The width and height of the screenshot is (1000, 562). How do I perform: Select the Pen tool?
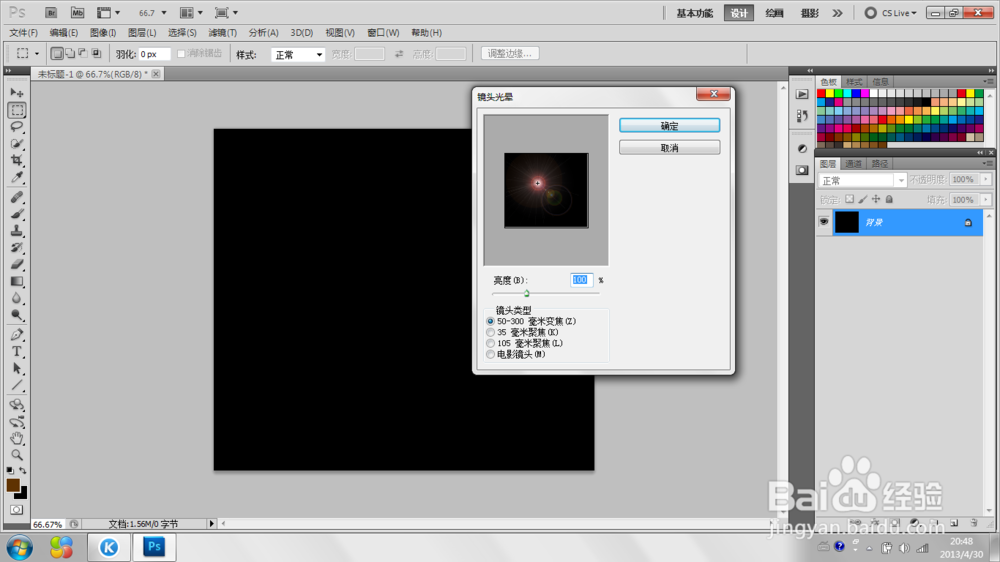coord(17,335)
